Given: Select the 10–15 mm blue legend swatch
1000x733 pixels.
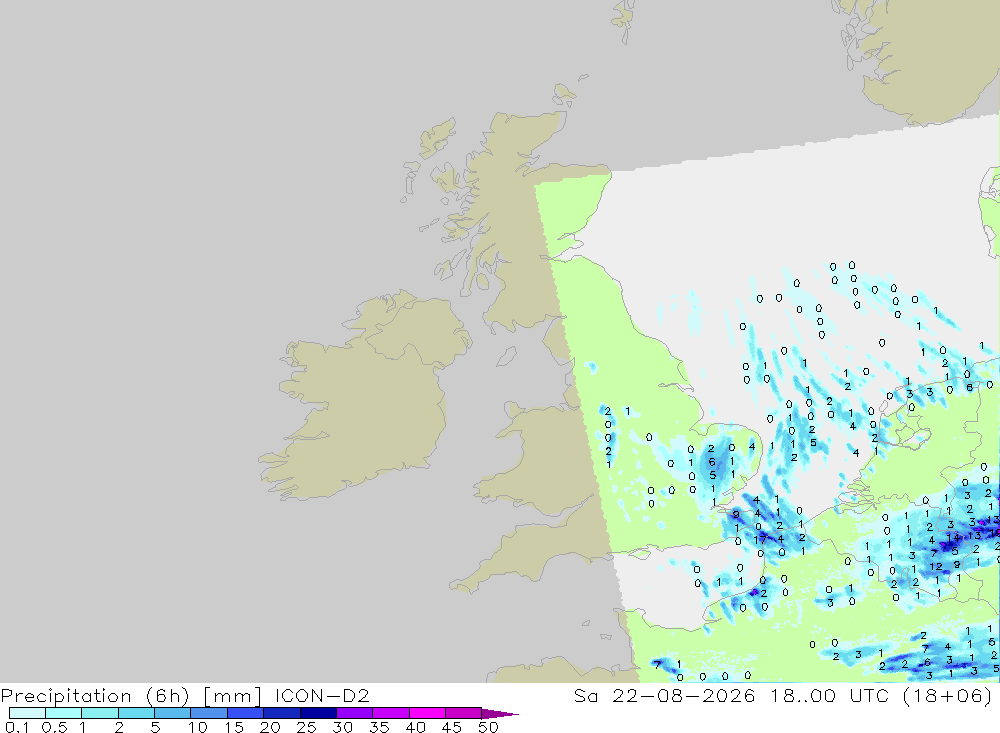Looking at the screenshot, I should (x=209, y=713).
